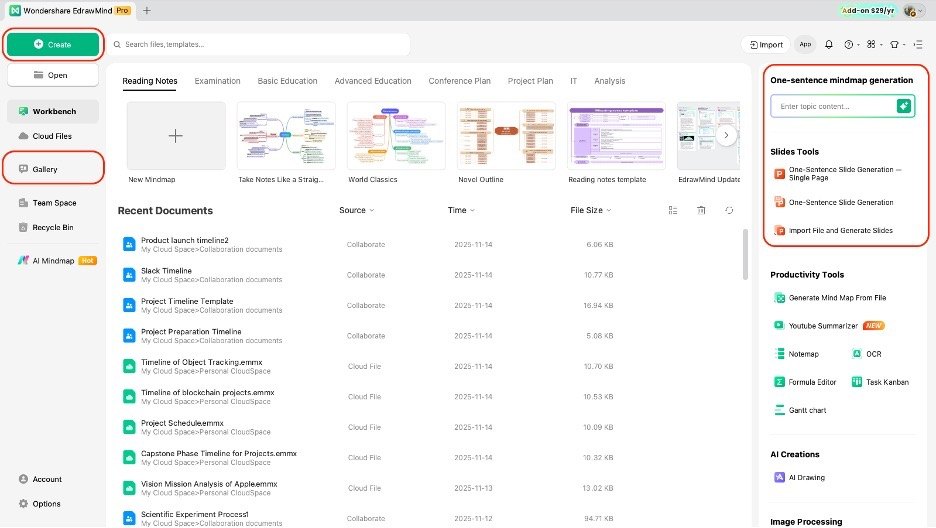
Task: Open the user avatar dropdown
Action: [914, 10]
